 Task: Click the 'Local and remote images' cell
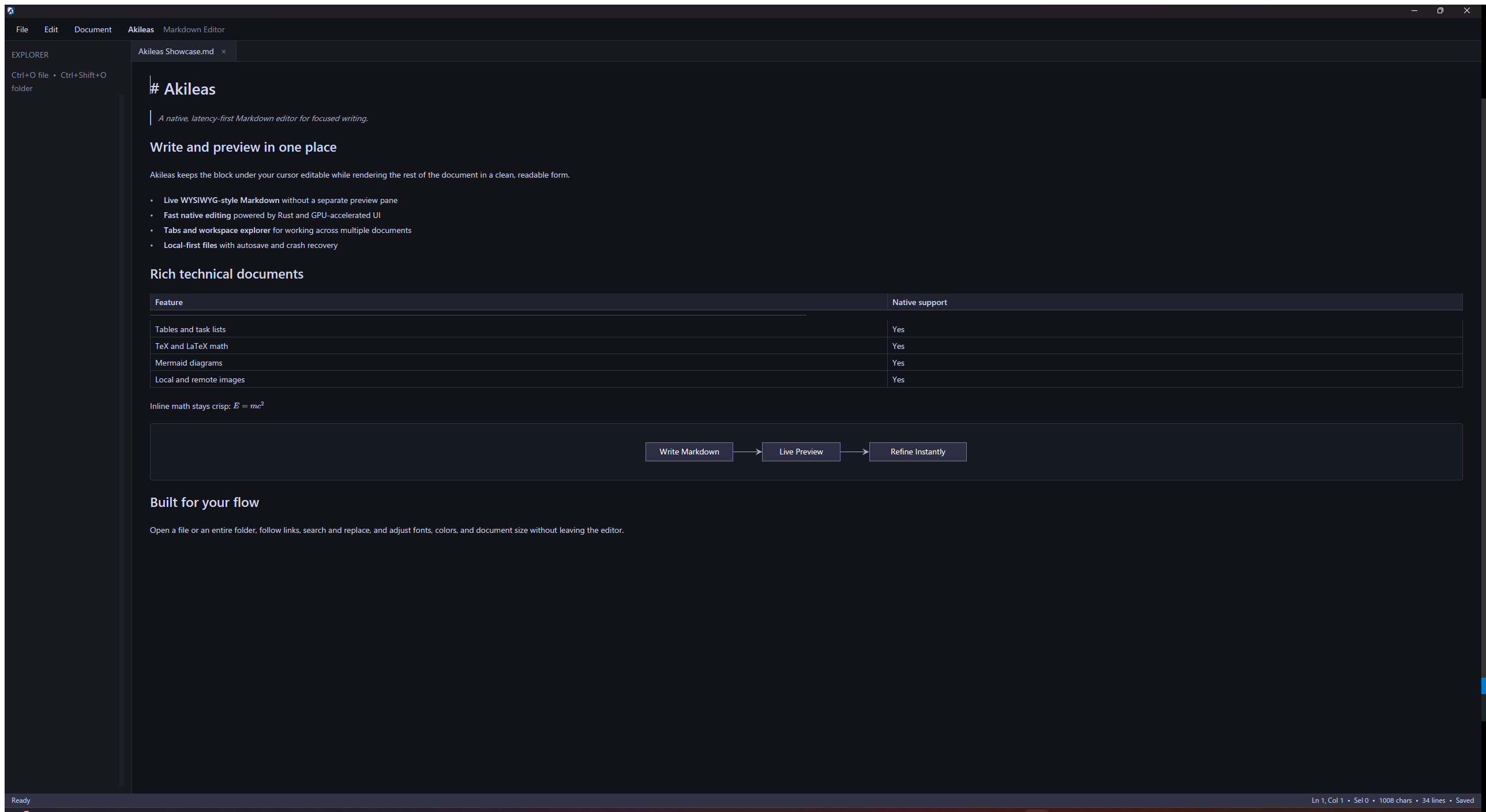518,379
